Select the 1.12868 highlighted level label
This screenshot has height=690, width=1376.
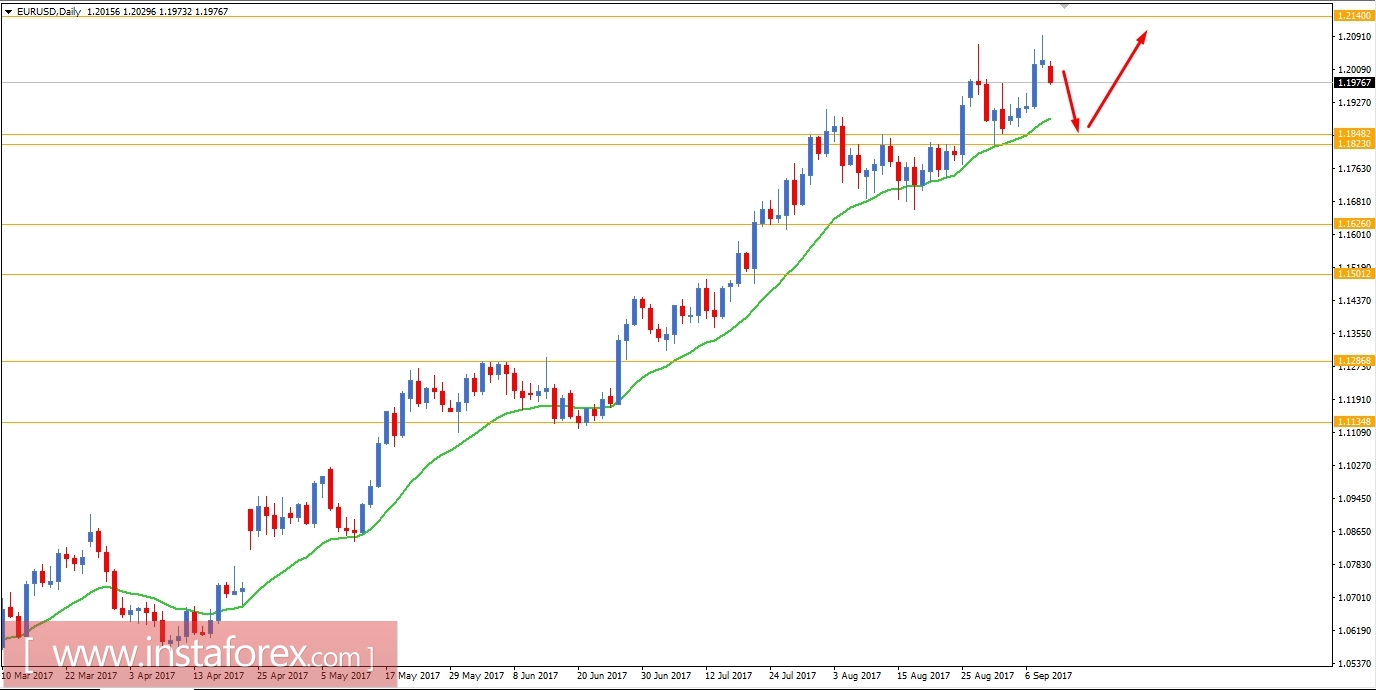1356,361
